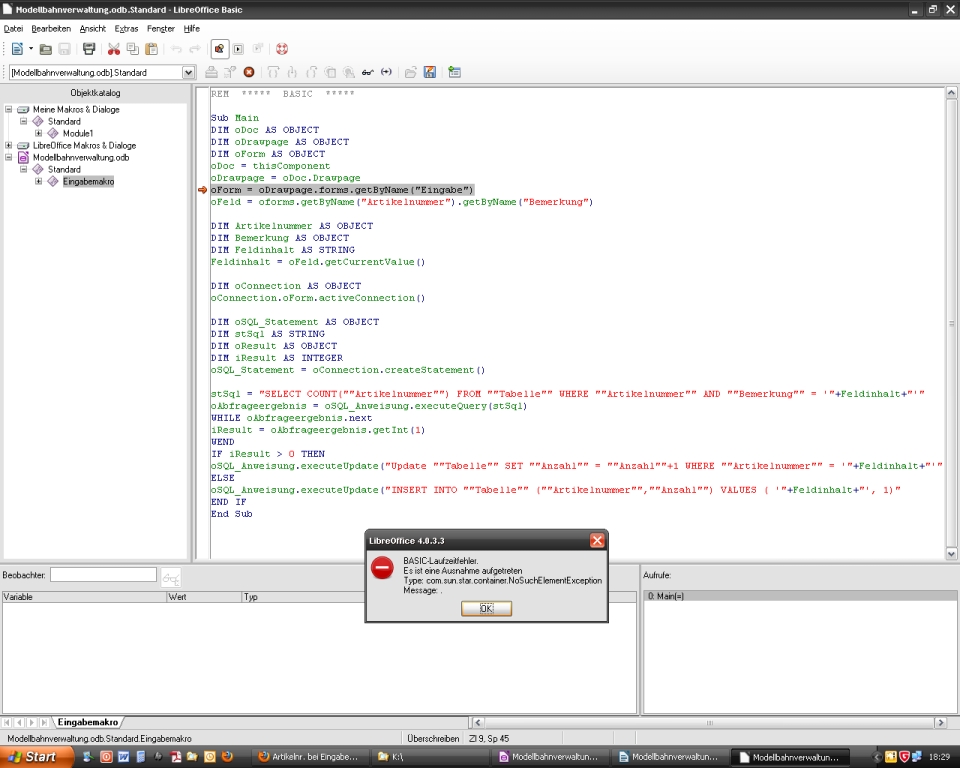Stop the running macro with the red icon
This screenshot has width=960, height=768.
point(249,72)
